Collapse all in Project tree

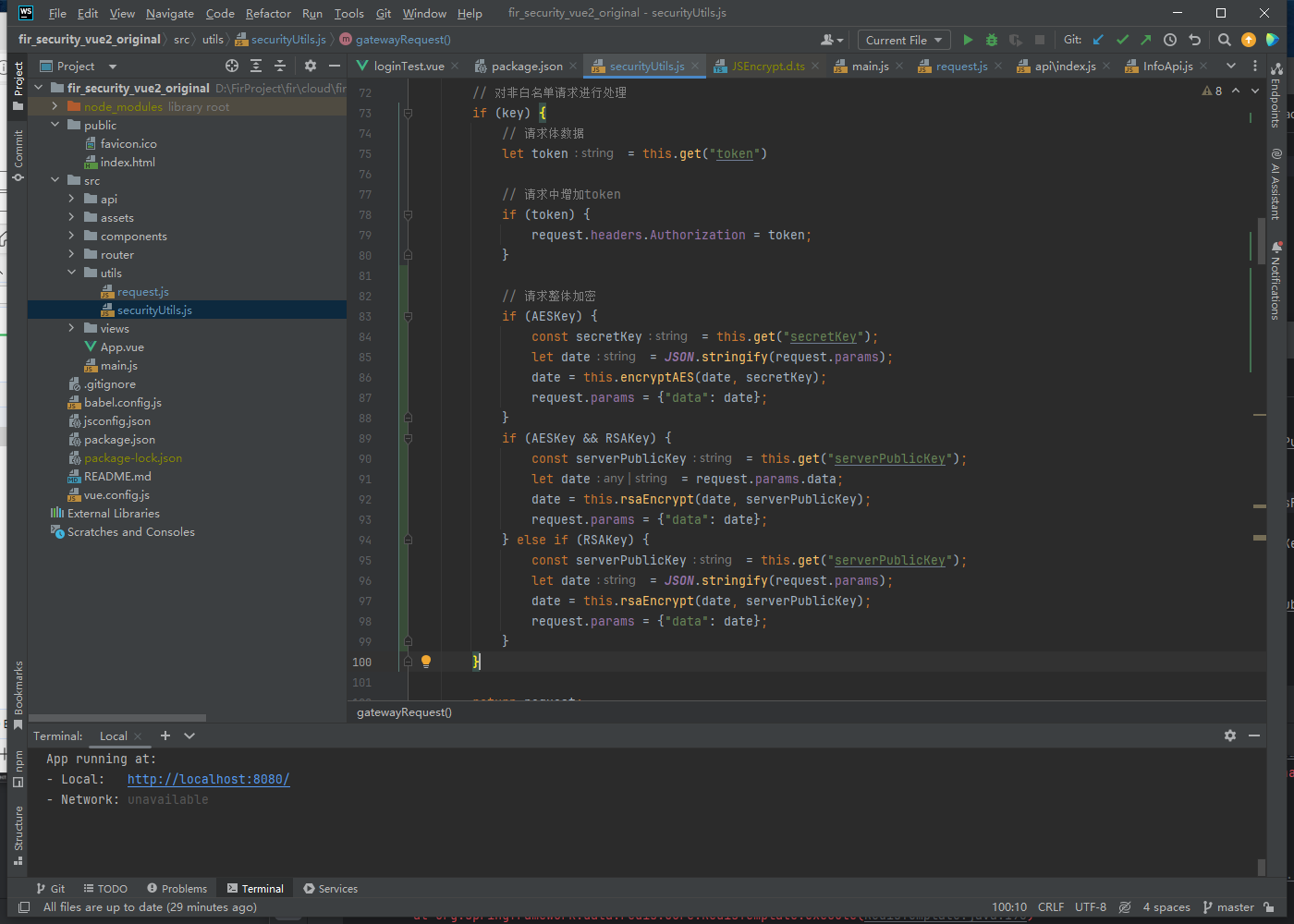pyautogui.click(x=280, y=66)
